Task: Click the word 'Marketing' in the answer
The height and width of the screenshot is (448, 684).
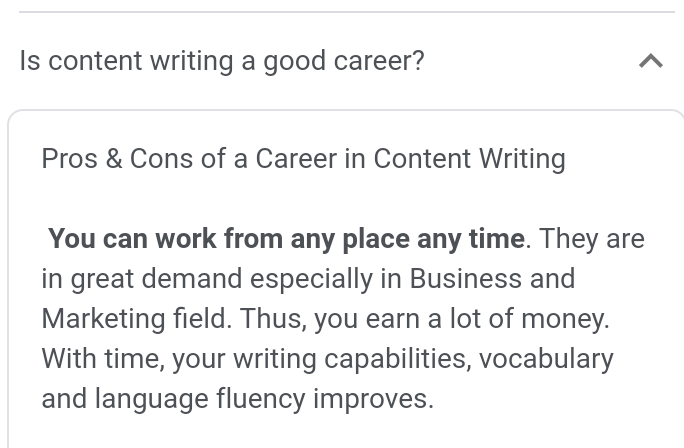Action: [x=103, y=319]
